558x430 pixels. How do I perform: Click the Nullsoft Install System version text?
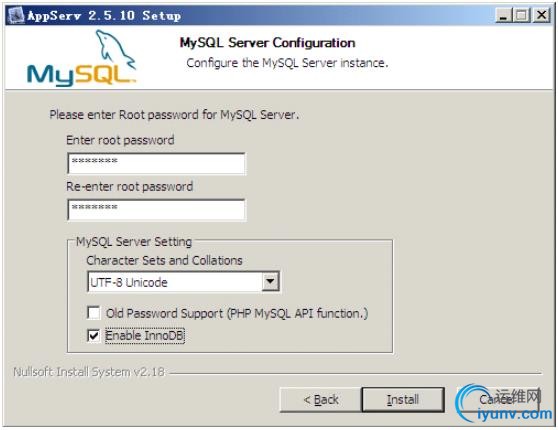[89, 372]
